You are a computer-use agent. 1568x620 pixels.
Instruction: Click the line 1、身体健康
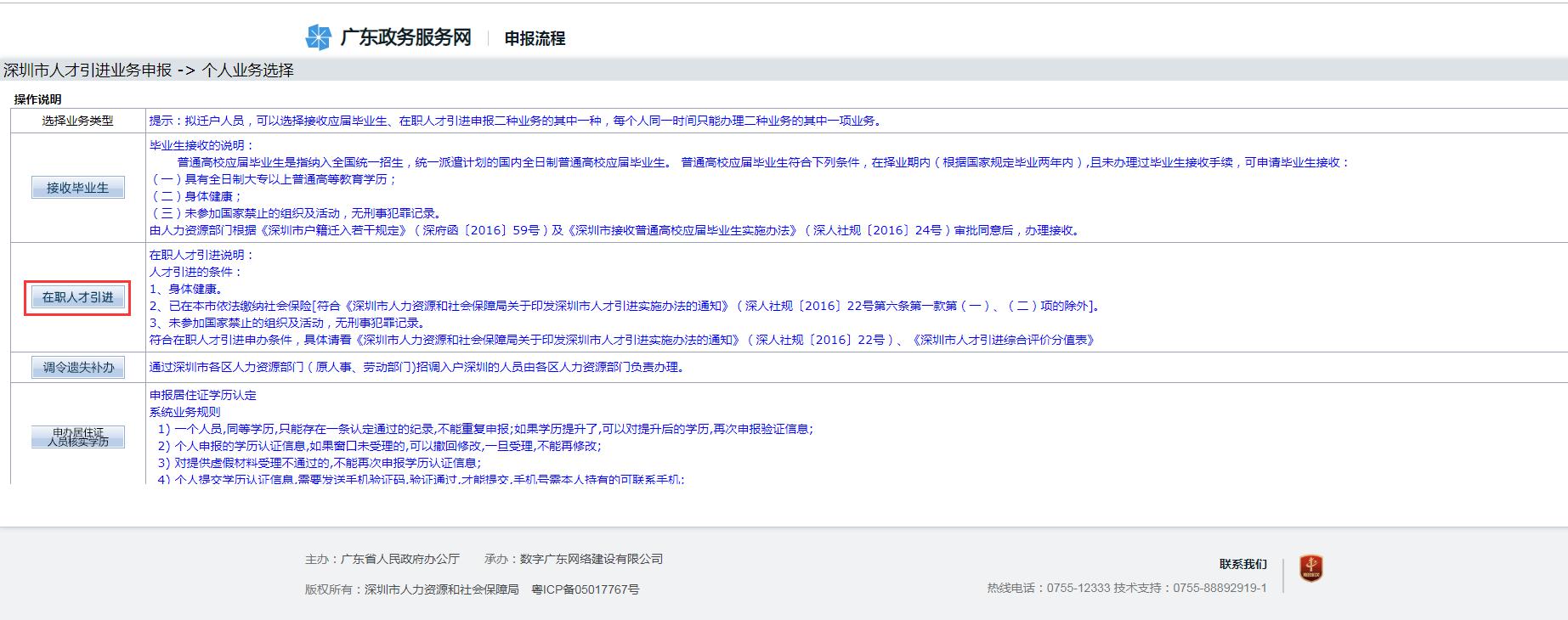pos(187,289)
